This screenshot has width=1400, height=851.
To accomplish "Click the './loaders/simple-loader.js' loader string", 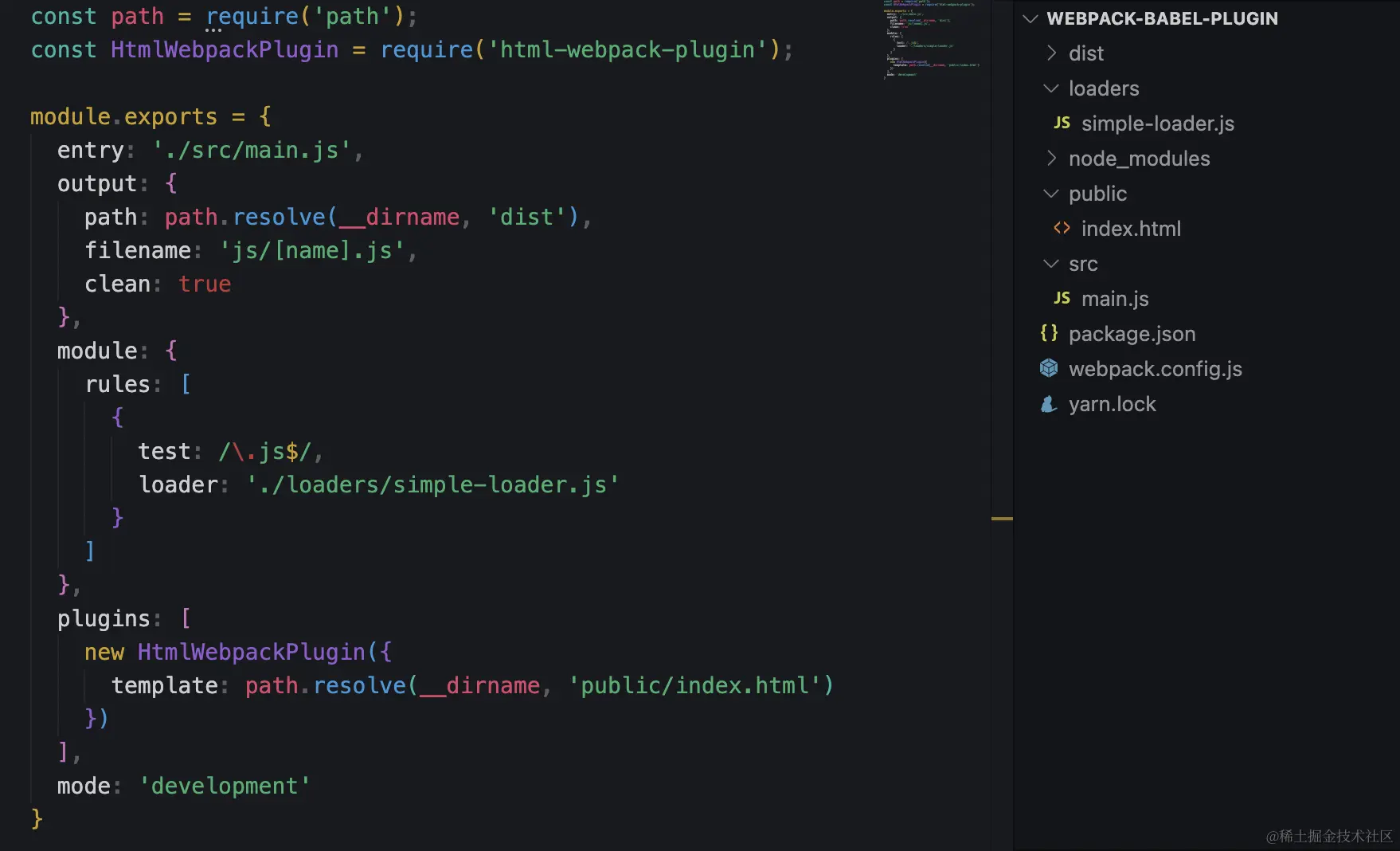I will [432, 484].
